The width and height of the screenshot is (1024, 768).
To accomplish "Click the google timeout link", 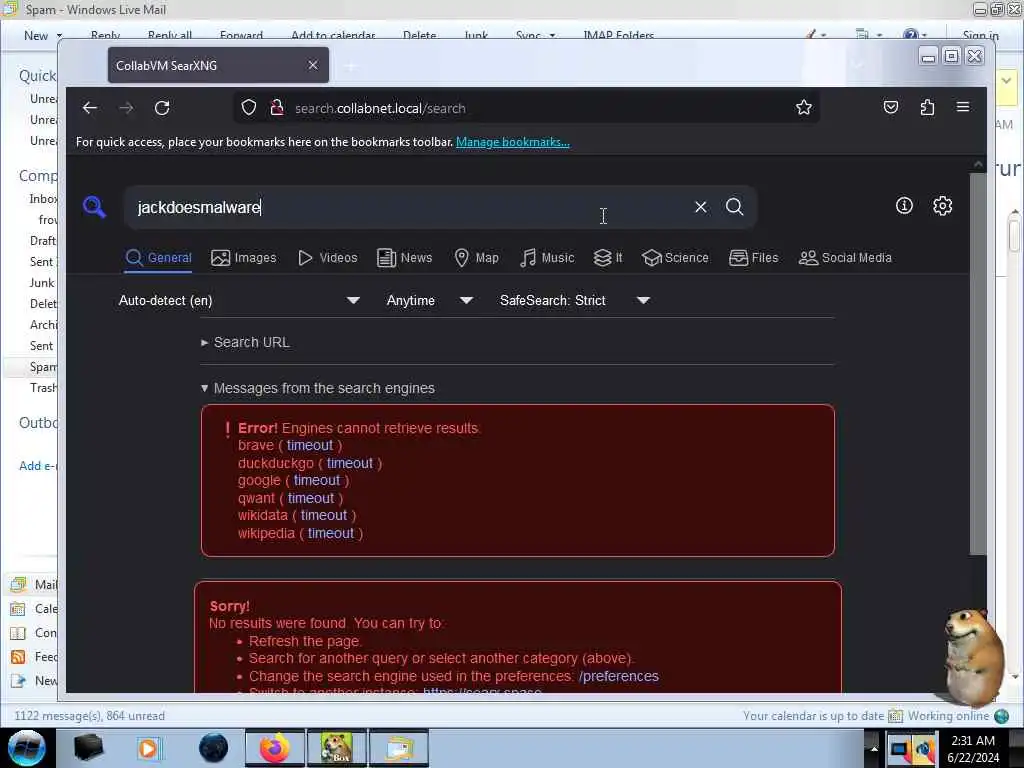I will [x=317, y=481].
